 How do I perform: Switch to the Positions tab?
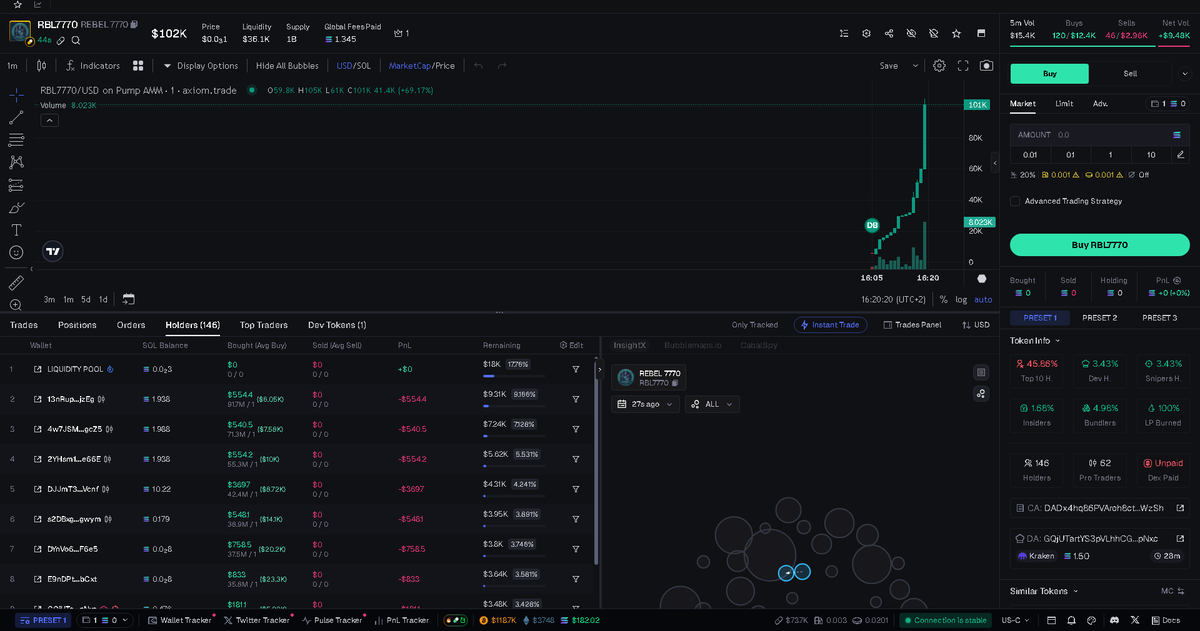coord(77,325)
